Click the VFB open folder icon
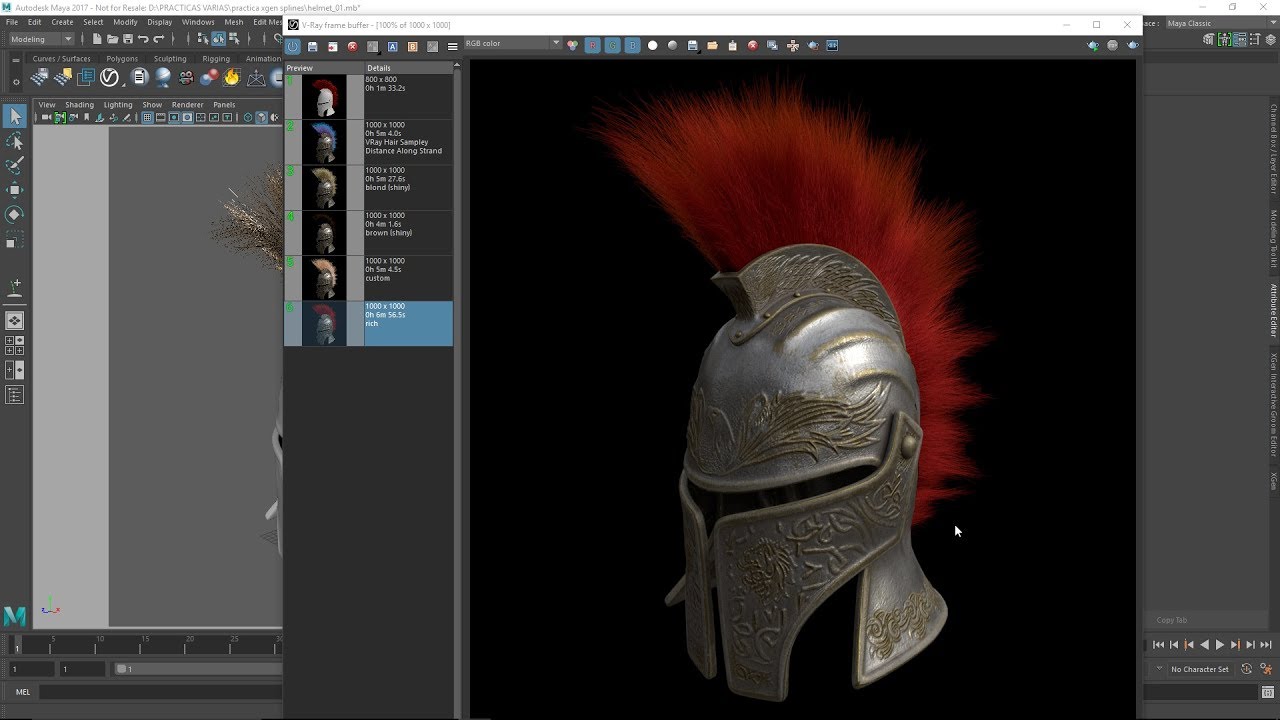 (712, 46)
